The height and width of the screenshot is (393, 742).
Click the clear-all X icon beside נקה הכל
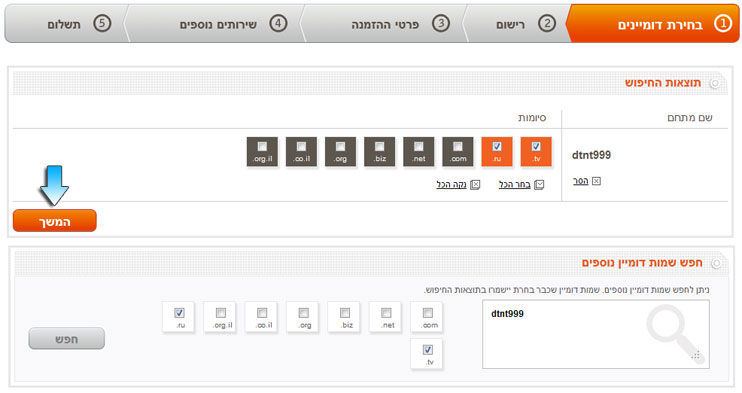click(475, 185)
